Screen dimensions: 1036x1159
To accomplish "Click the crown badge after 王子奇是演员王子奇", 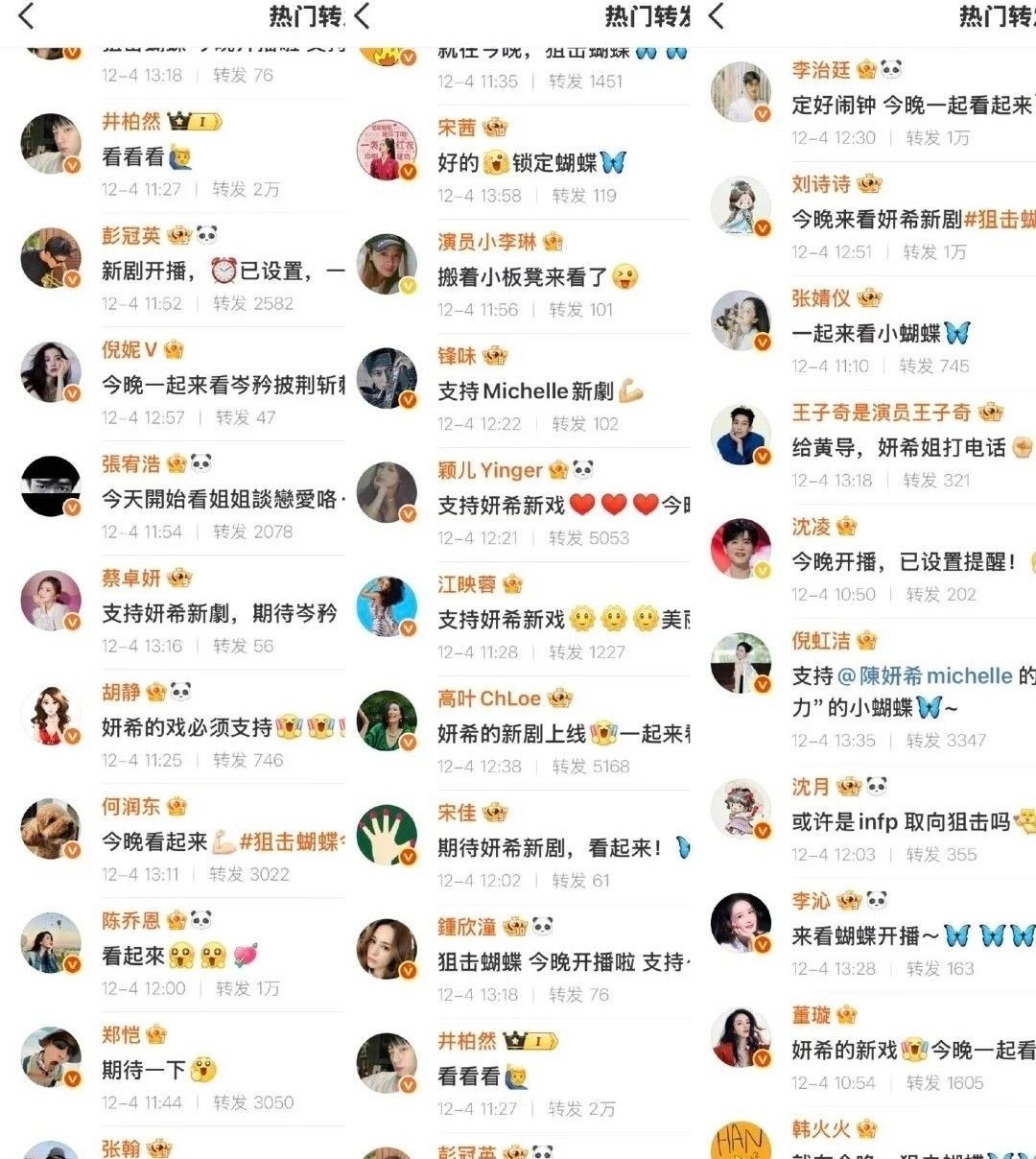I will pos(991,413).
